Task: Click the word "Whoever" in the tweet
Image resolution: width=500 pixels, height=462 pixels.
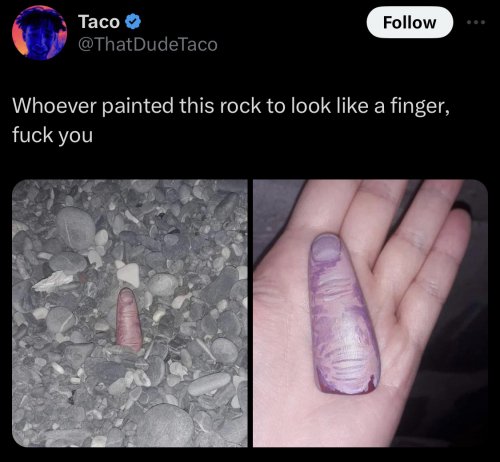Action: point(54,106)
